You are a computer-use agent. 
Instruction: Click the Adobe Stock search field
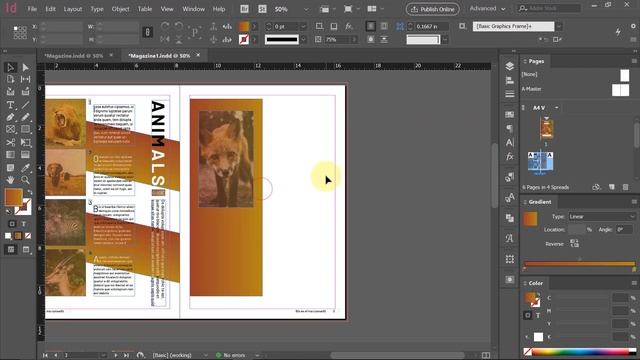(x=549, y=9)
